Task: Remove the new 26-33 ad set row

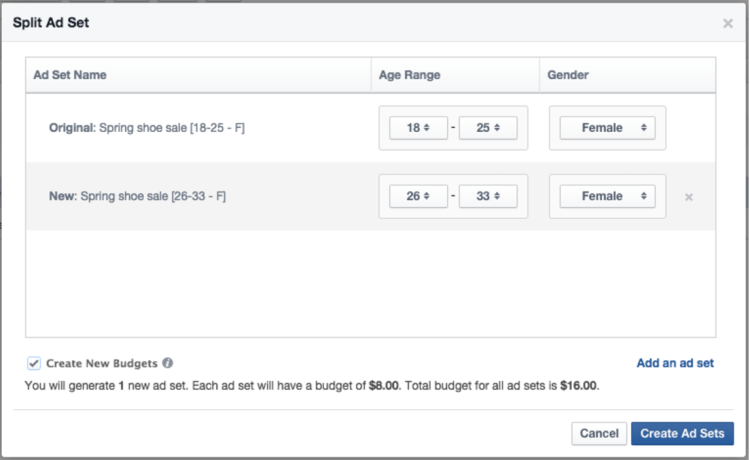Action: click(x=689, y=197)
